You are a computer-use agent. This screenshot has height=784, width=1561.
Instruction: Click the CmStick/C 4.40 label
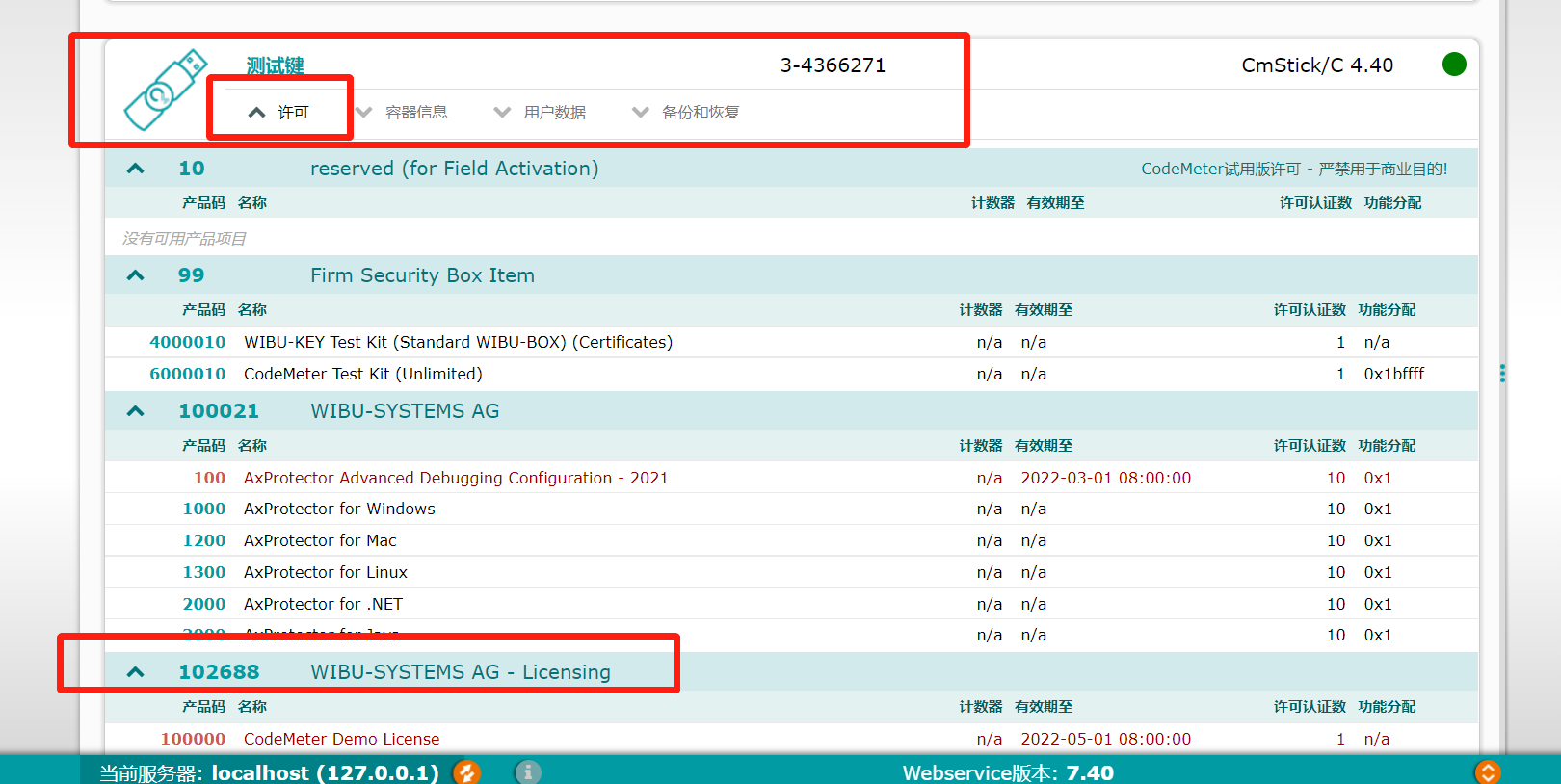click(1317, 65)
